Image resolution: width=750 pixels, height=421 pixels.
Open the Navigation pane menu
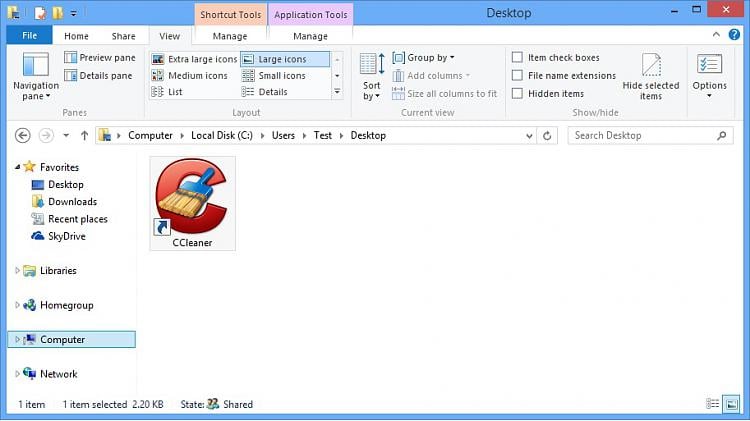[x=36, y=77]
